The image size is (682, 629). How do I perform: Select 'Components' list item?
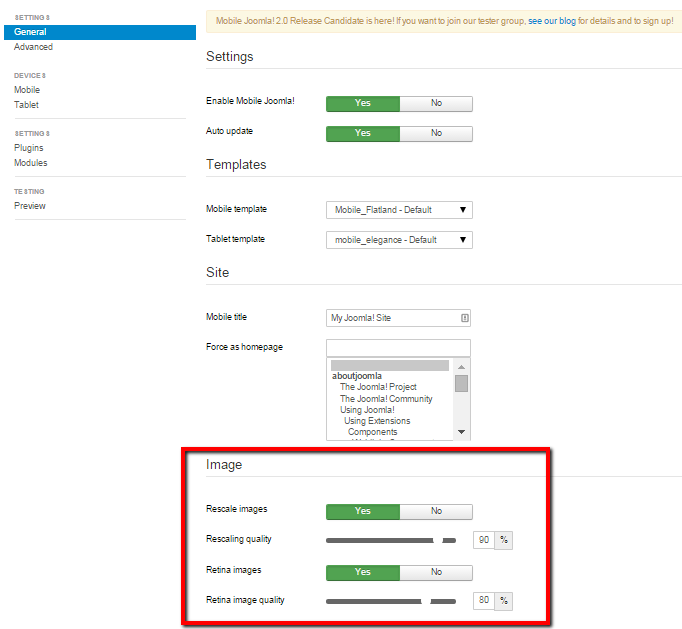372,432
